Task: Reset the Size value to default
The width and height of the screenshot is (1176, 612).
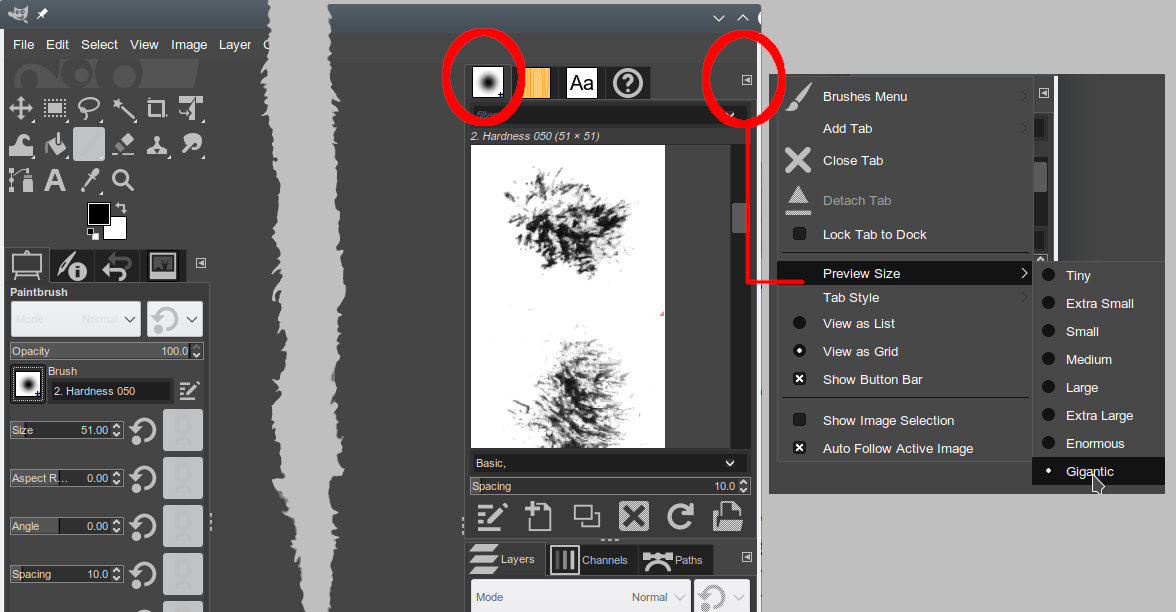Action: [142, 430]
